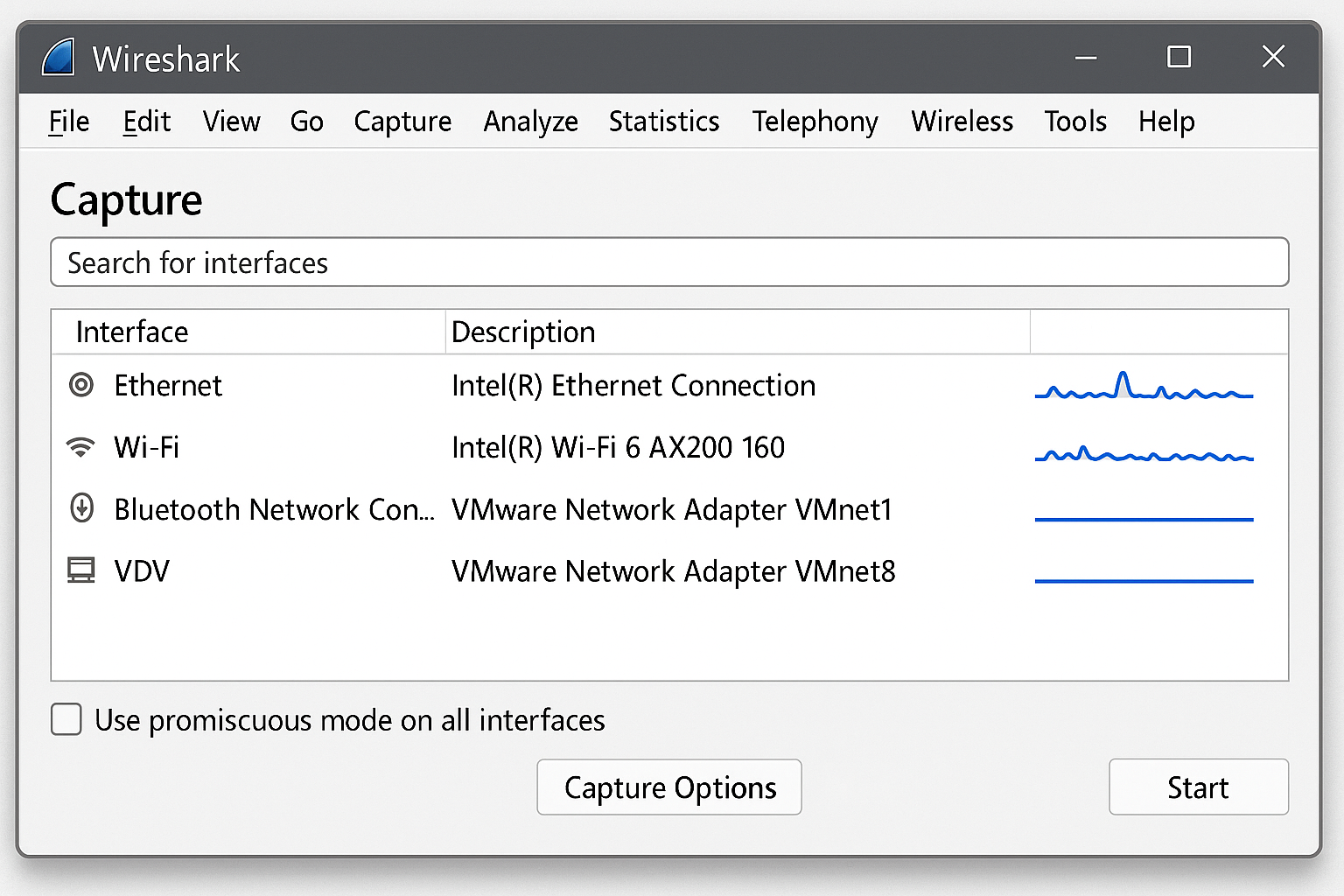Image resolution: width=1344 pixels, height=896 pixels.
Task: Click the Bluetooth Network Connection icon
Action: (x=81, y=508)
